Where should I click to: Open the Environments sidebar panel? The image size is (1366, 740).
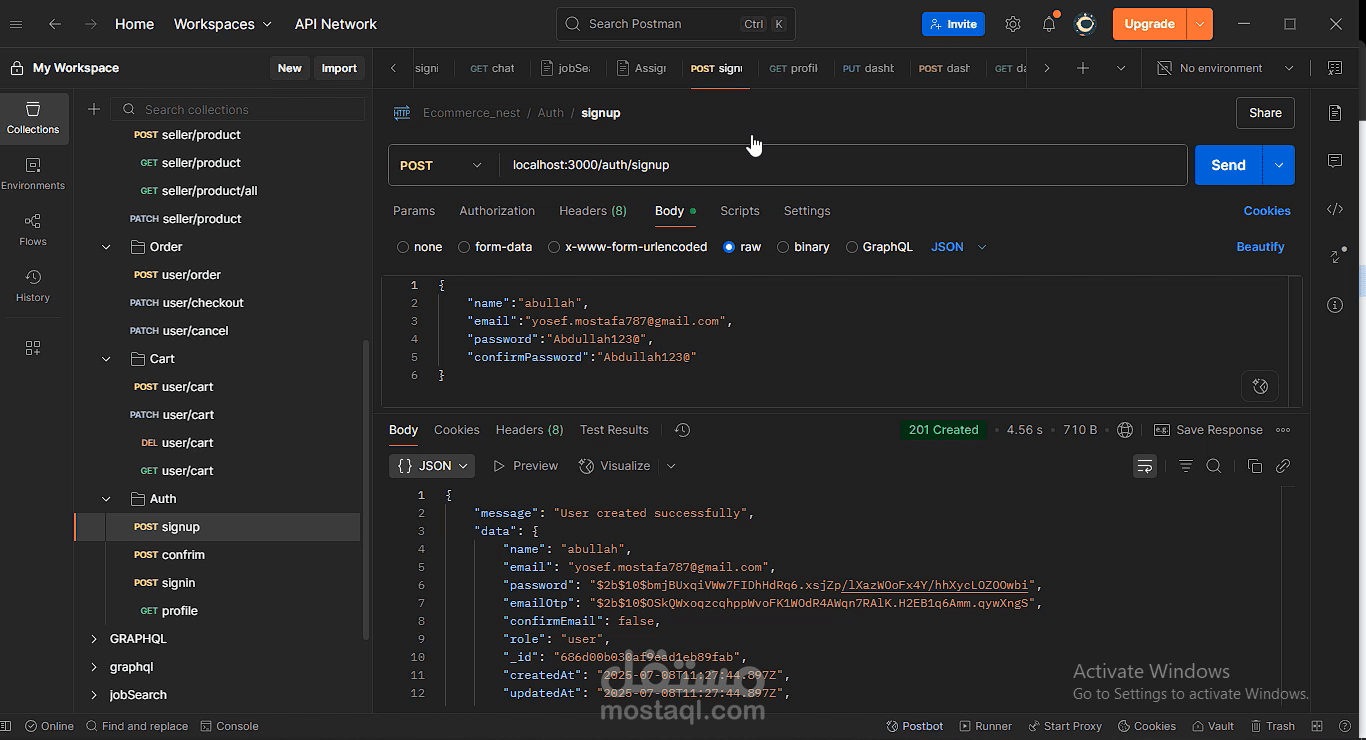coord(33,174)
